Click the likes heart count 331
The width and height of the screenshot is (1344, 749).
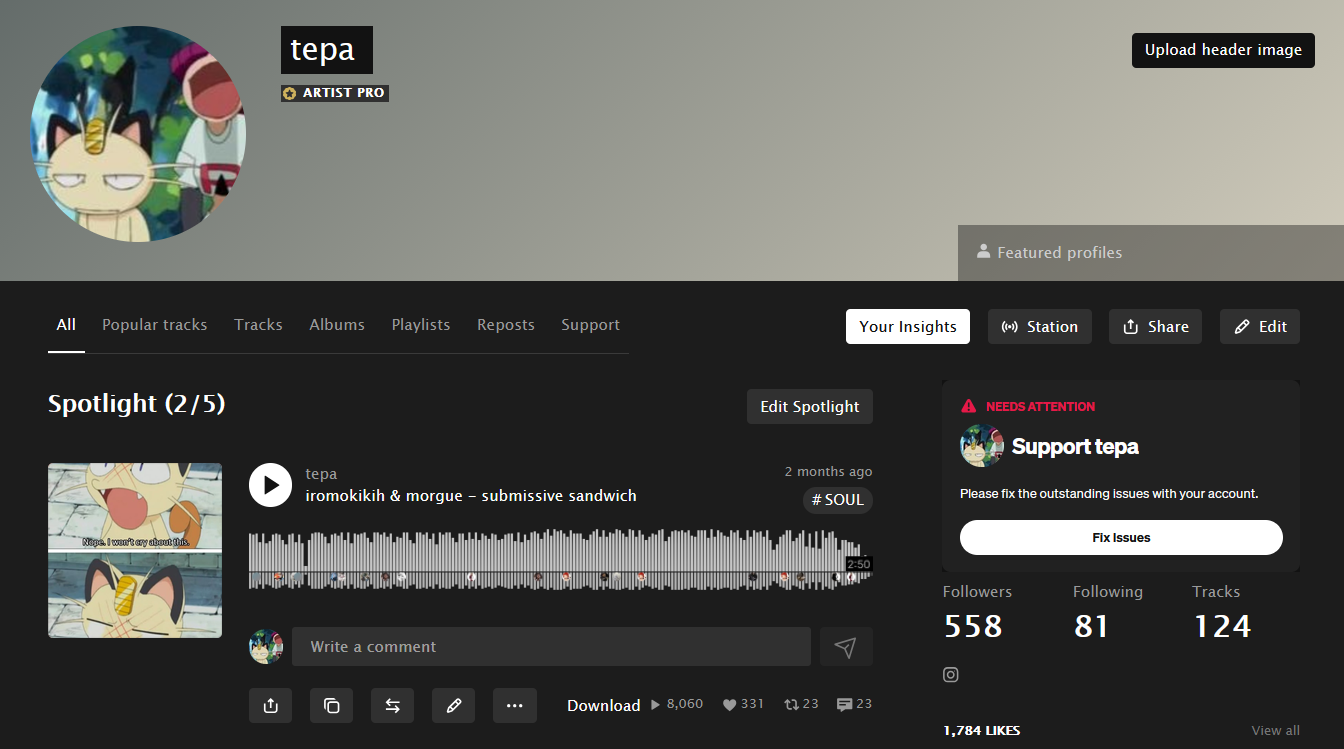coord(743,704)
